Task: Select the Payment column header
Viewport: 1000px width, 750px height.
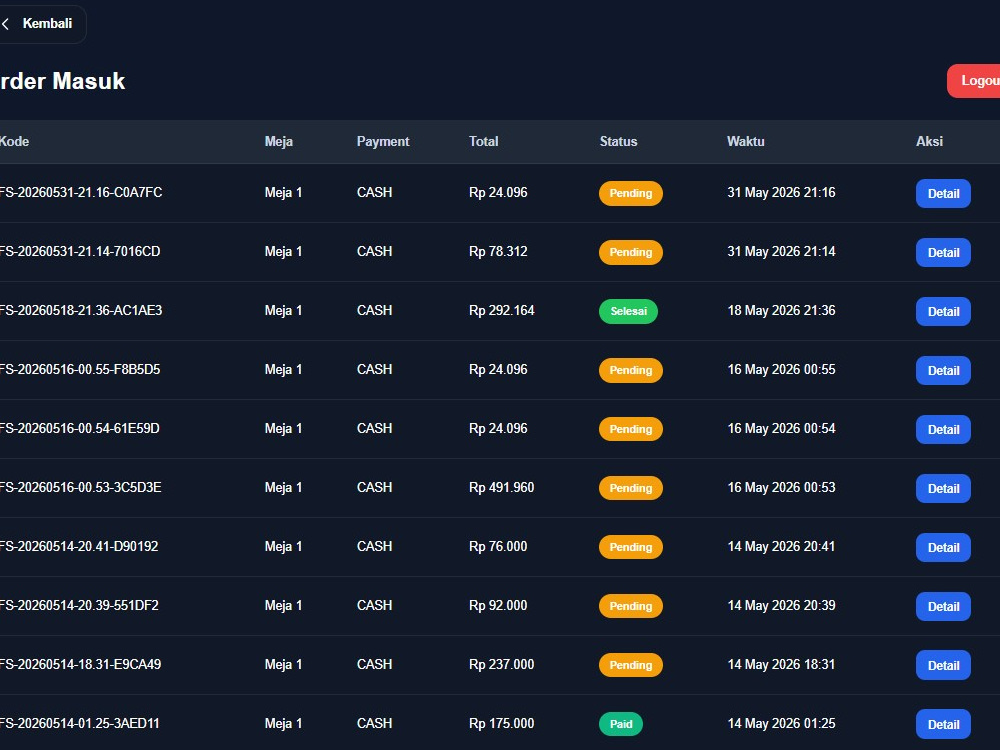Action: coord(383,142)
